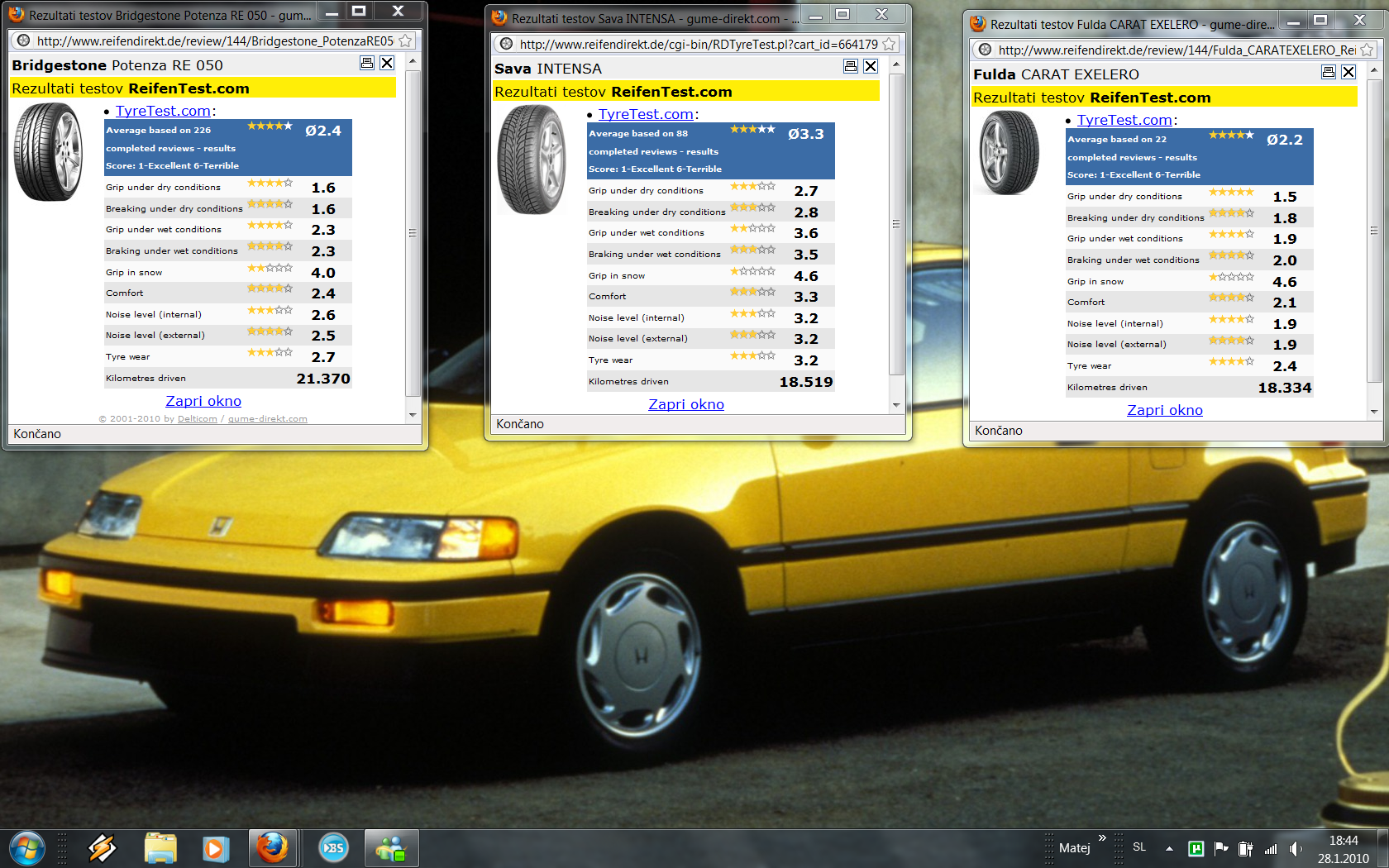Click the volume speaker tray icon
This screenshot has height=868, width=1389.
(1296, 849)
